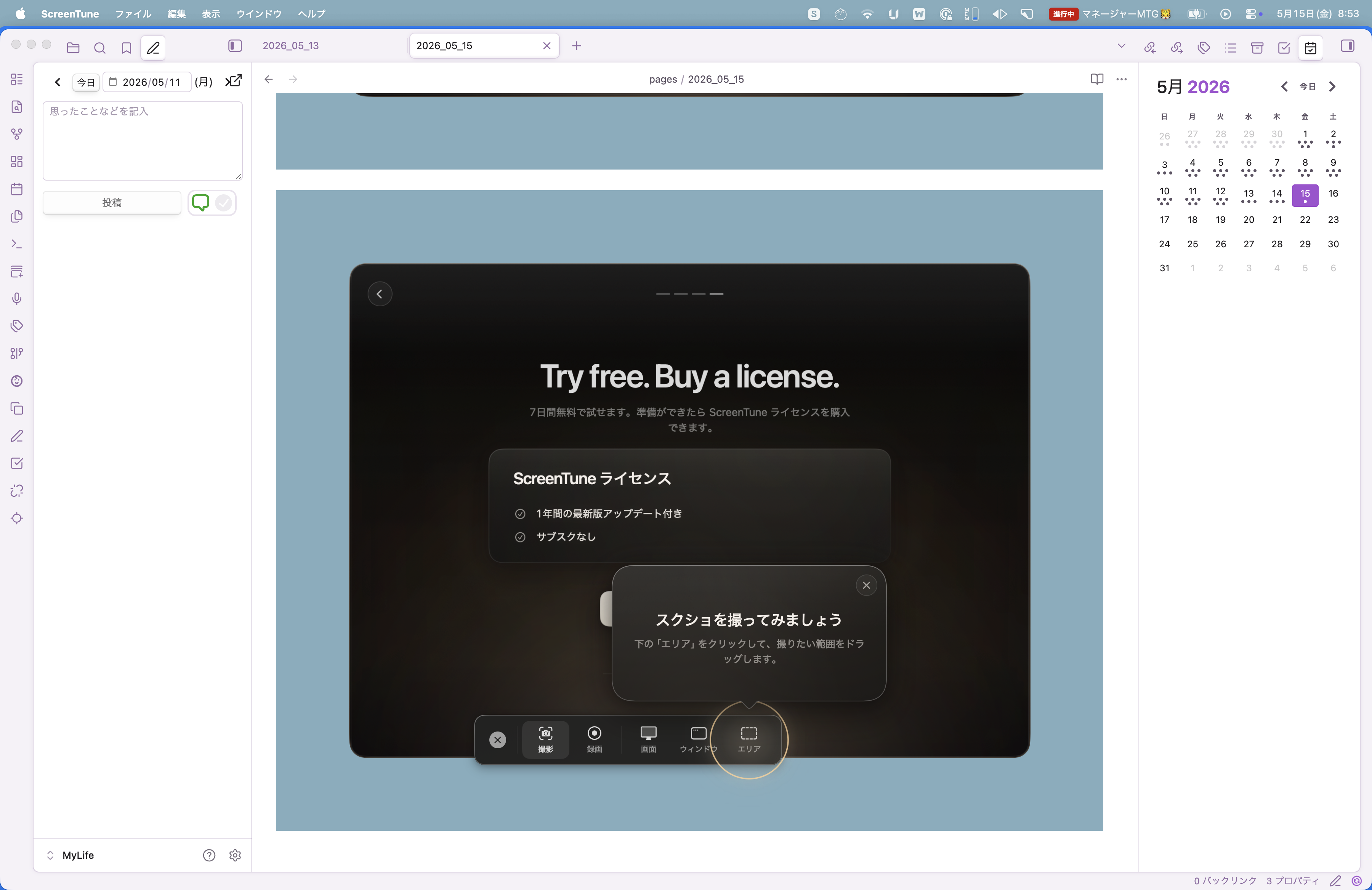
Task: Select day 15 in the calendar
Action: (x=1305, y=195)
